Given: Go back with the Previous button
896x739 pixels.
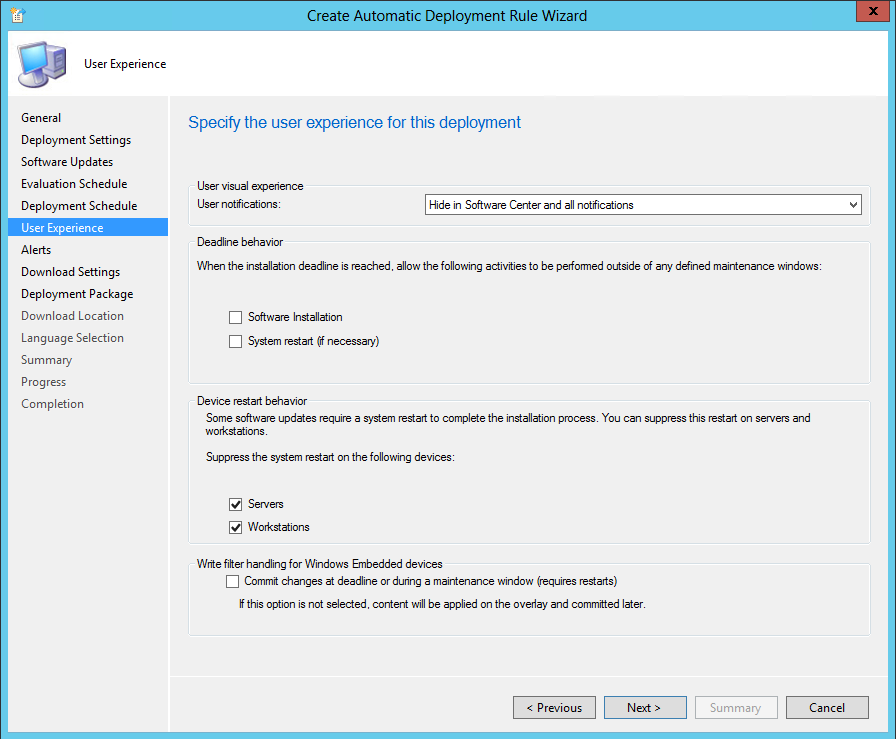Looking at the screenshot, I should [x=554, y=708].
